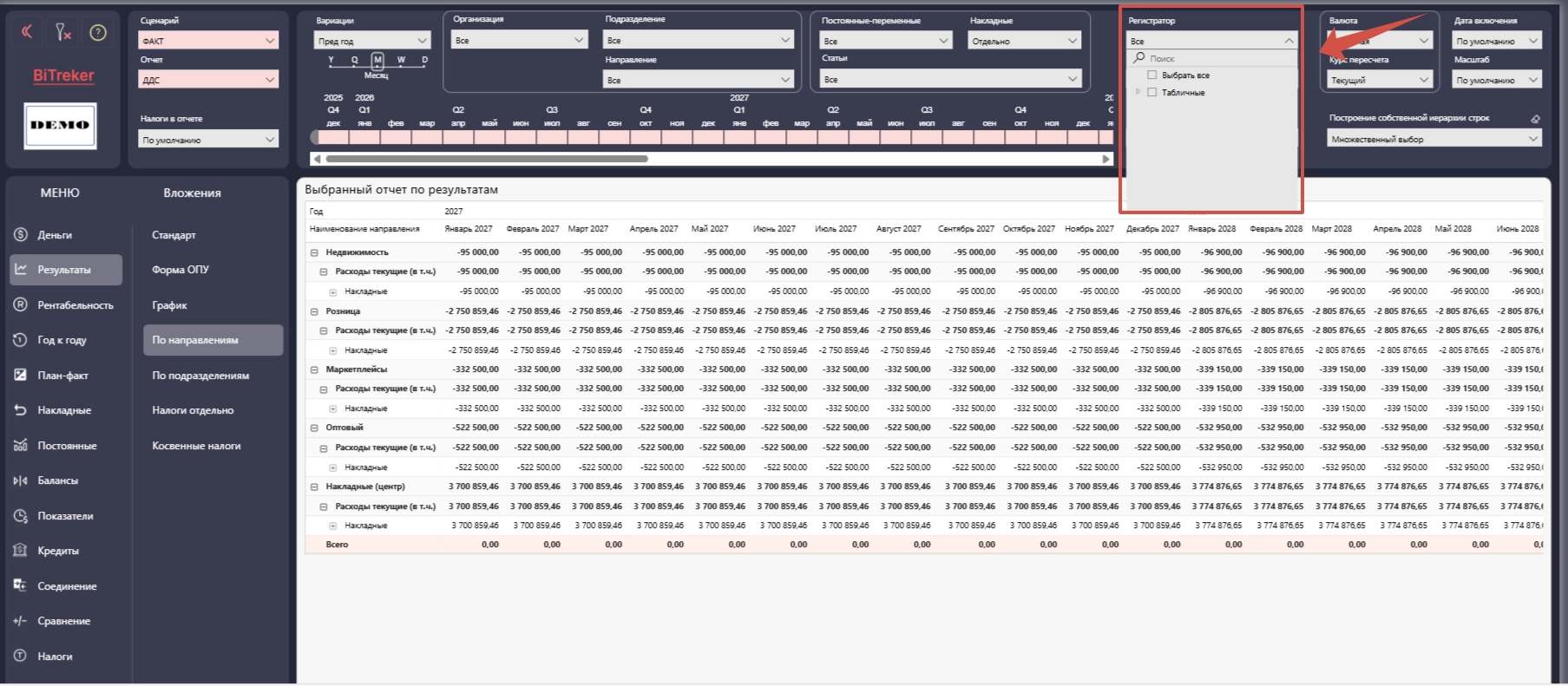Viewport: 1568px width, 686px height.
Task: Open help via the question mark icon
Action: point(98,32)
